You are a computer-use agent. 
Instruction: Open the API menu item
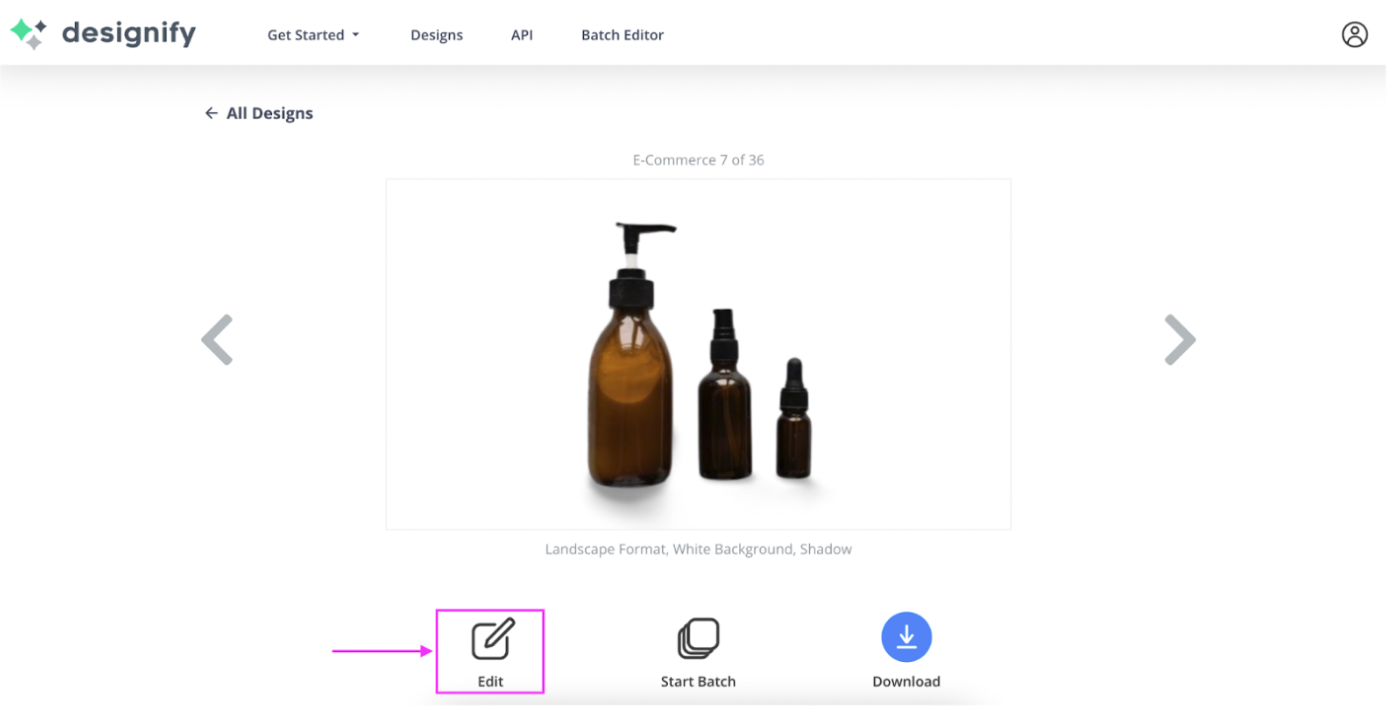(522, 35)
